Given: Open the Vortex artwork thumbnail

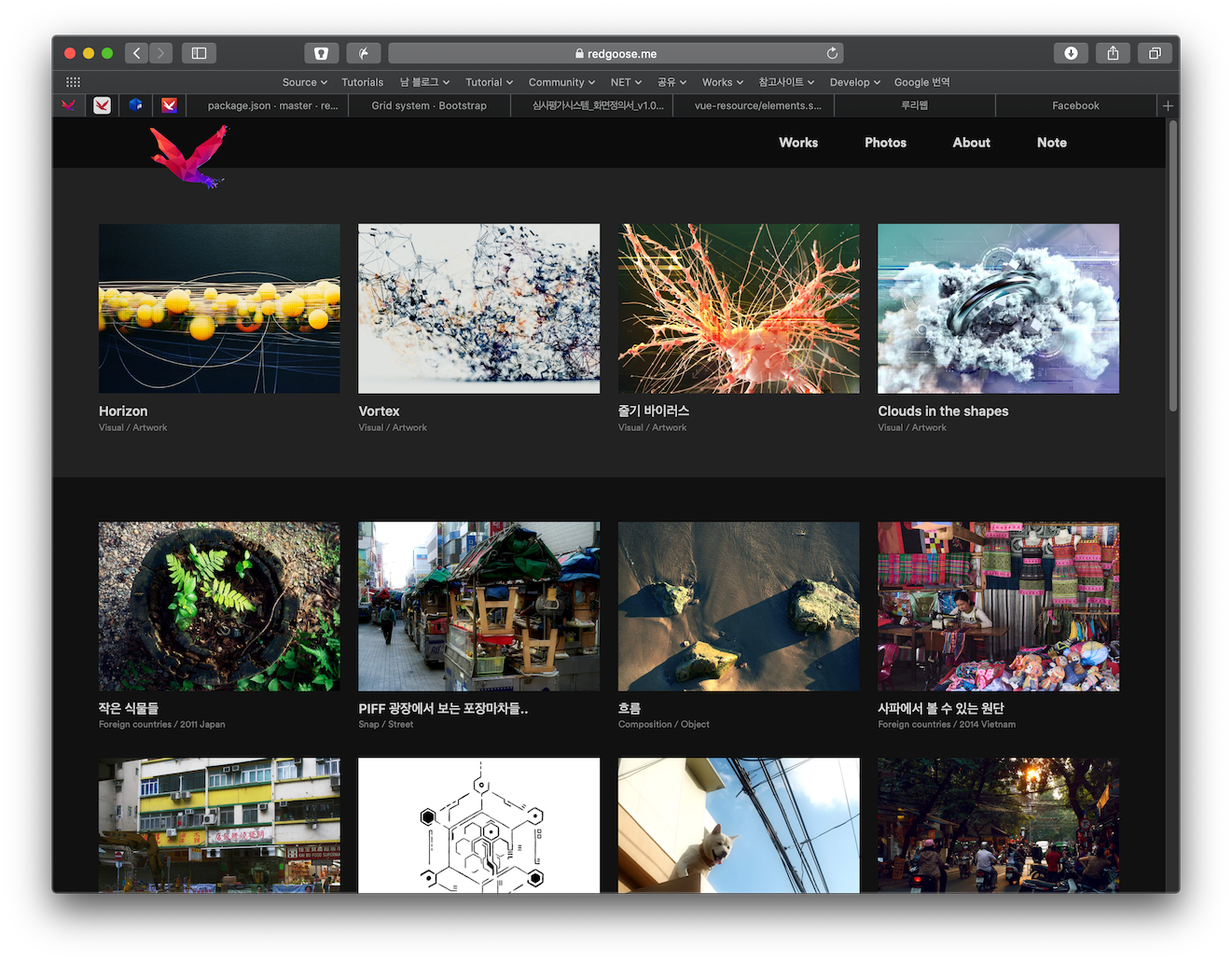Looking at the screenshot, I should tap(478, 308).
